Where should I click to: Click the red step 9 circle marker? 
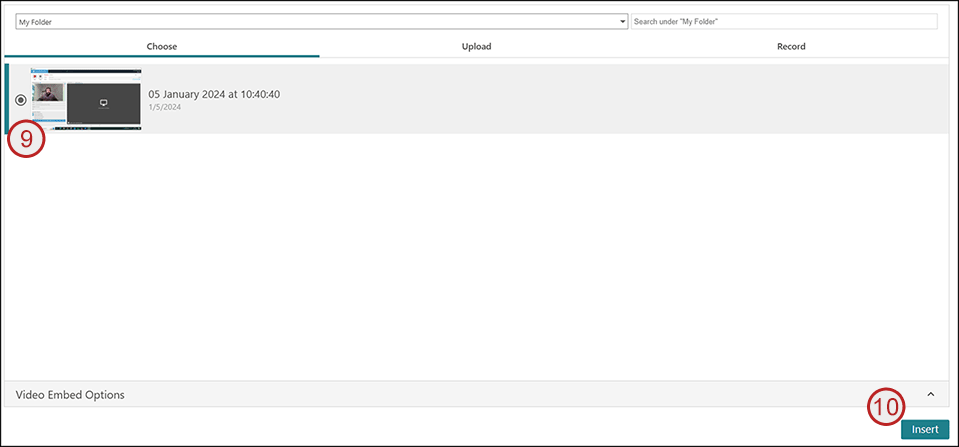(27, 140)
